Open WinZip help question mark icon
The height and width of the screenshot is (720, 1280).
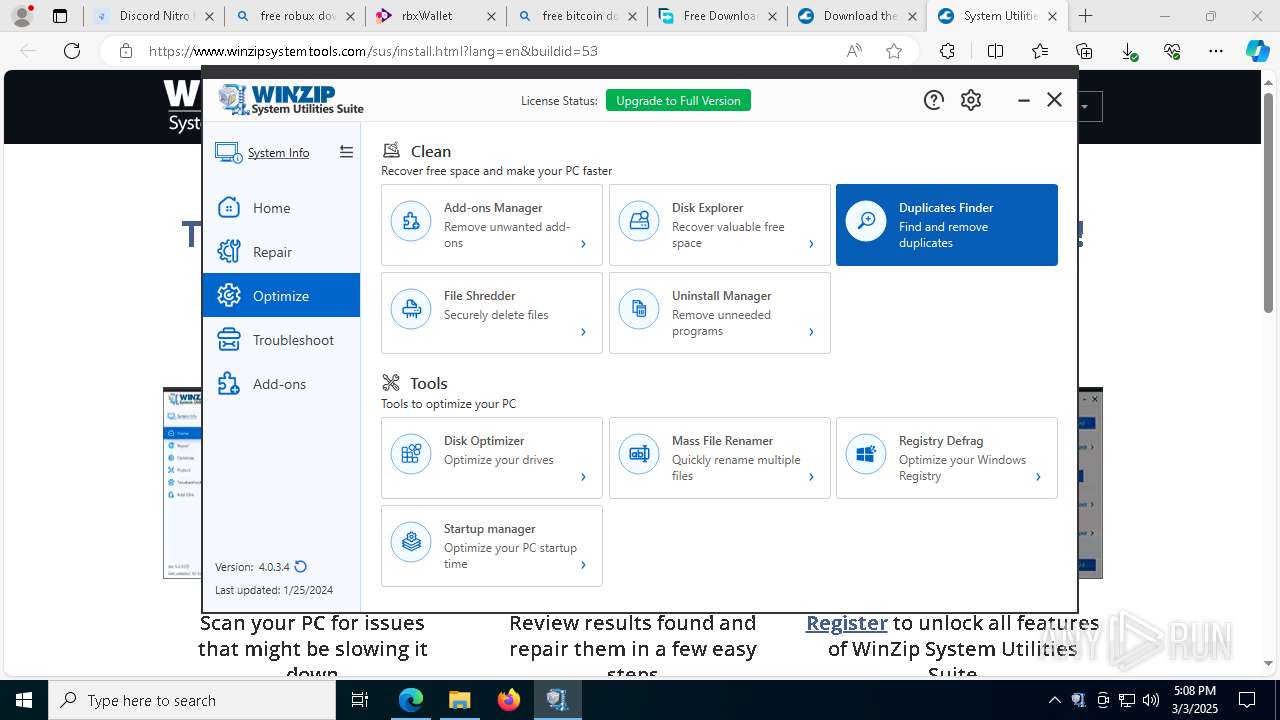click(933, 100)
